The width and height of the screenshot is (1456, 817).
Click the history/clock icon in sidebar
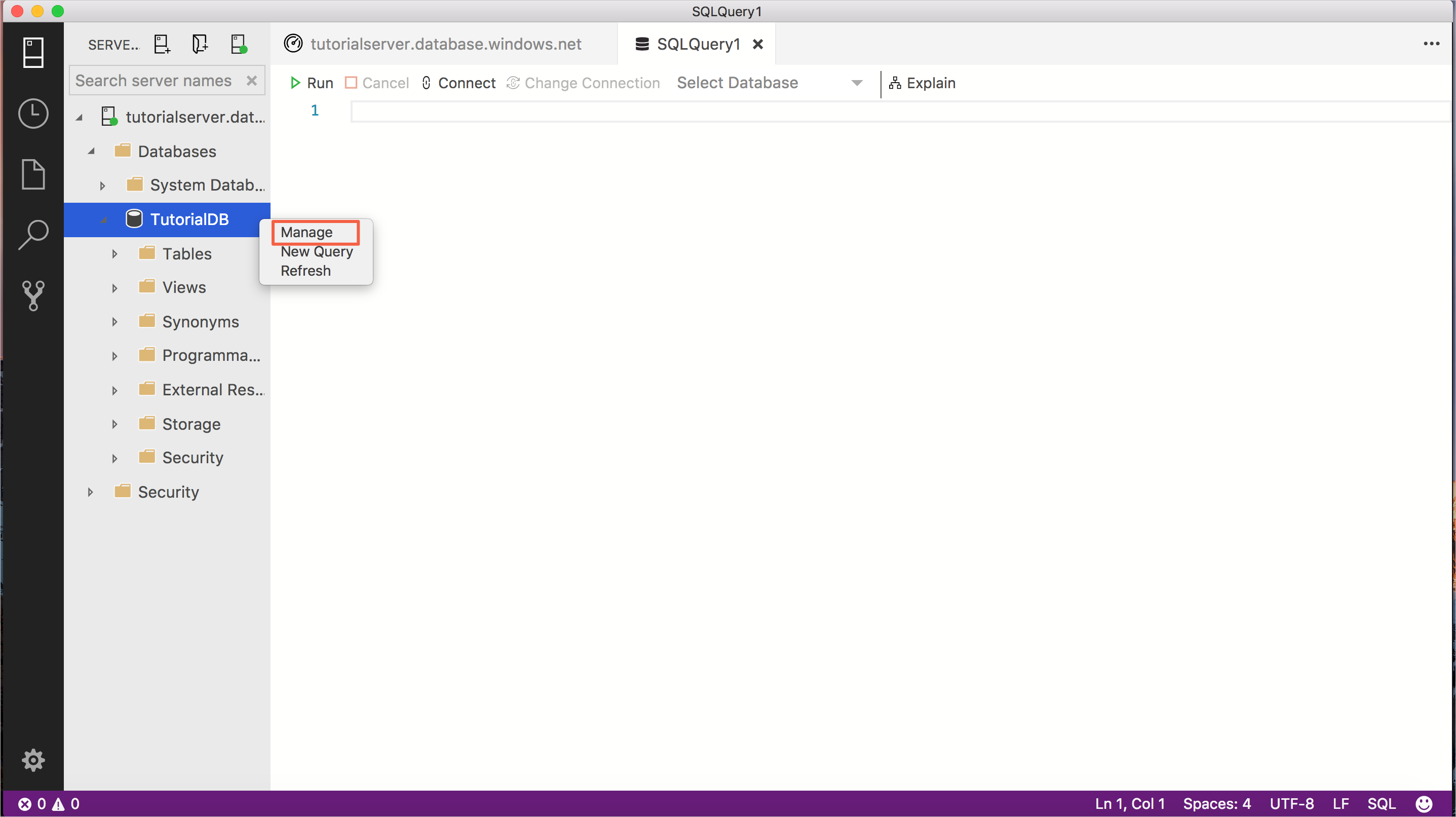[32, 113]
